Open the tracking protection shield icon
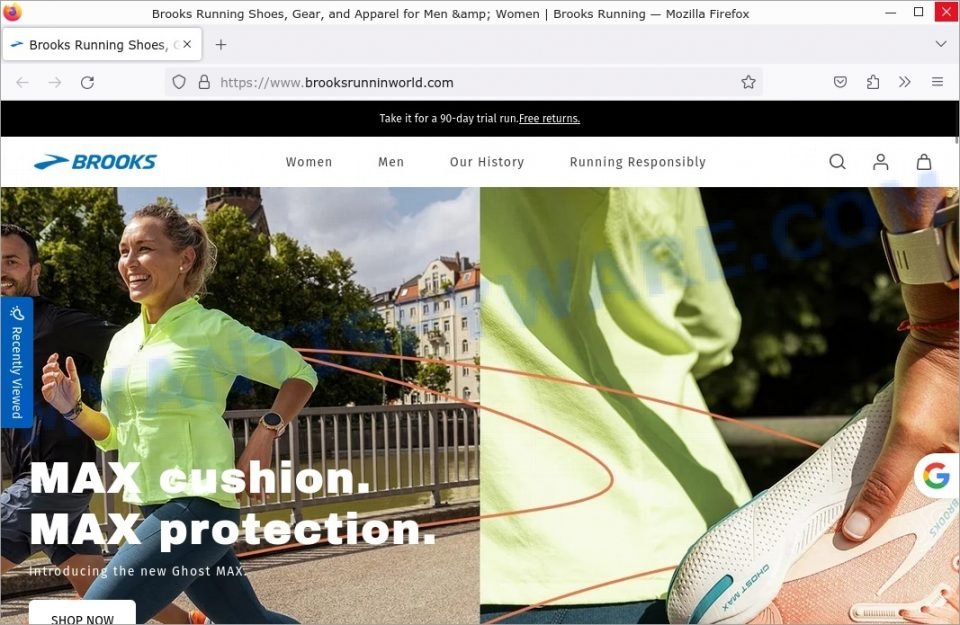960x625 pixels. pyautogui.click(x=179, y=82)
